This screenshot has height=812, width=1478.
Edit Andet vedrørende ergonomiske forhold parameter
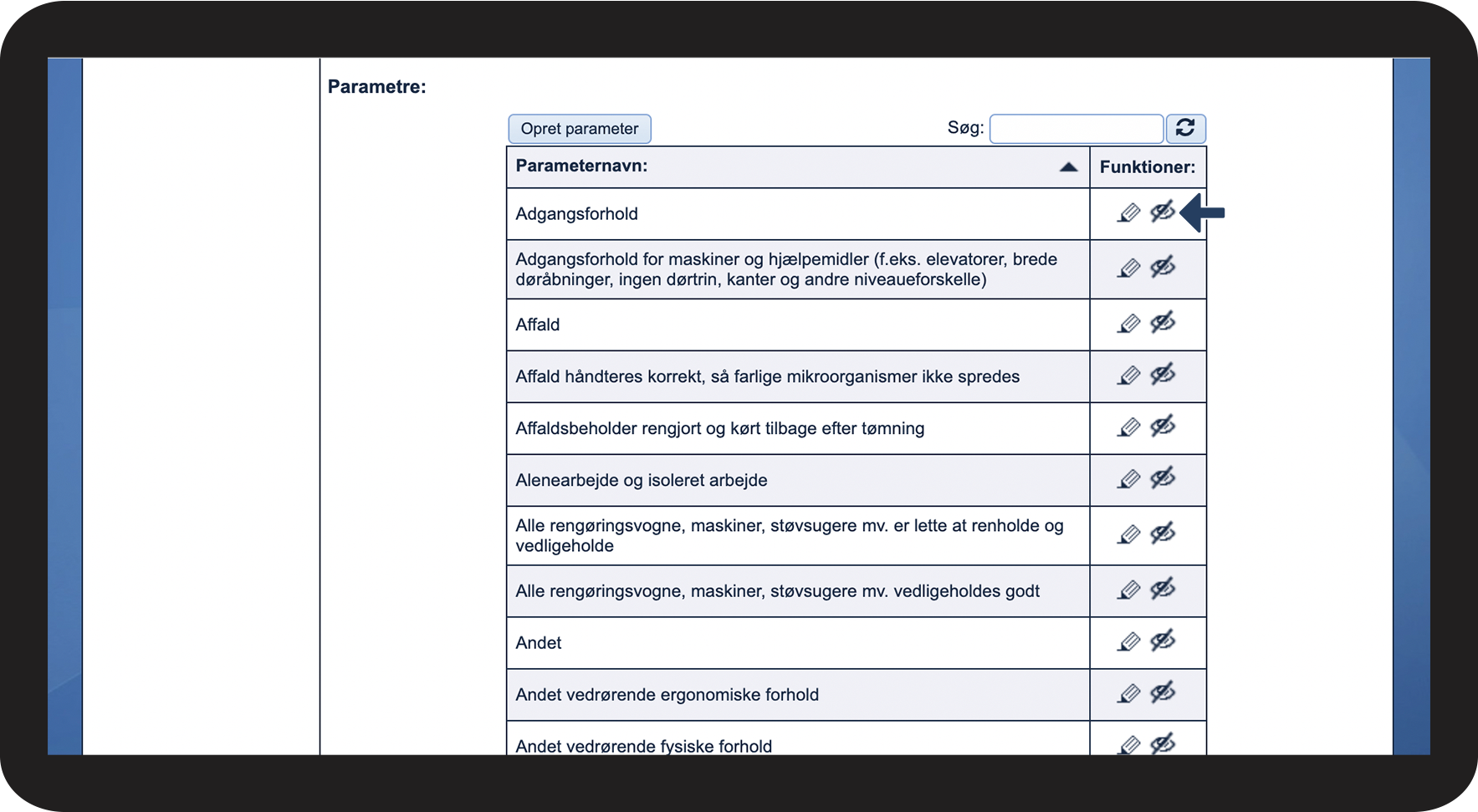click(1128, 693)
